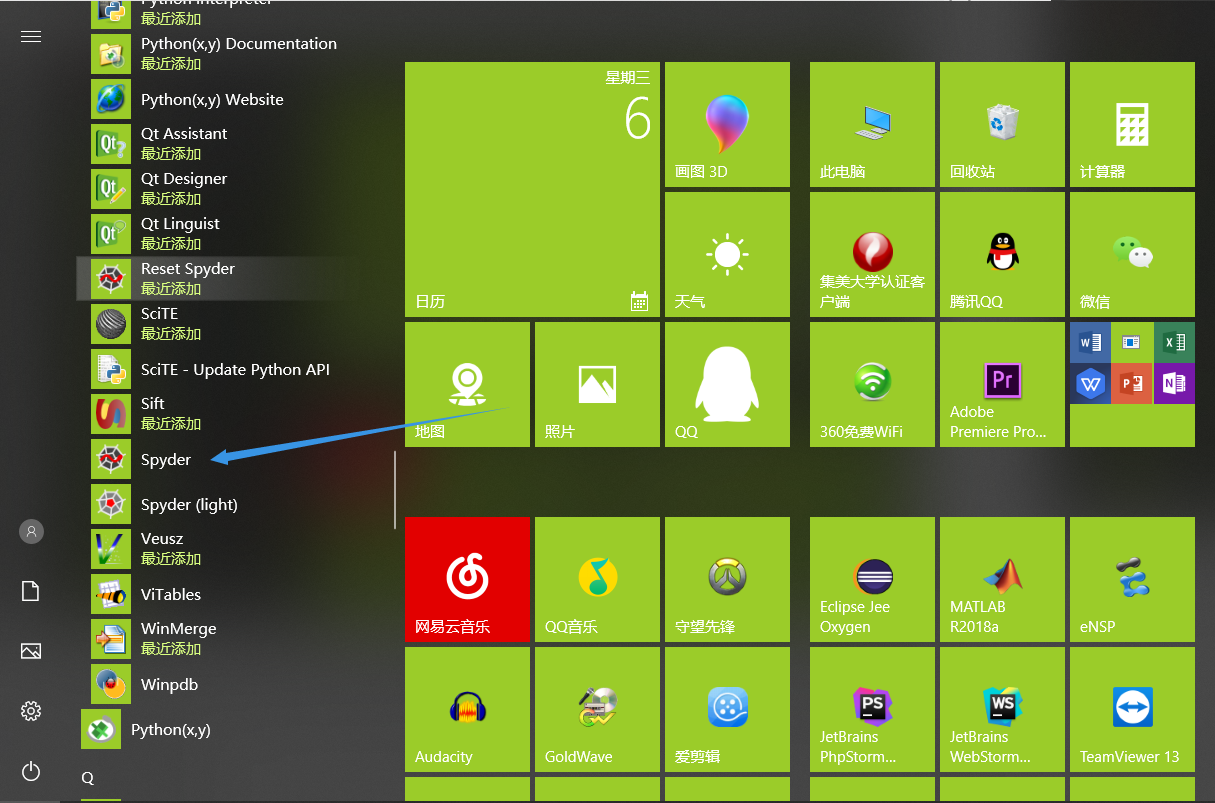
Task: Launch the eNSP tile
Action: tap(1132, 579)
